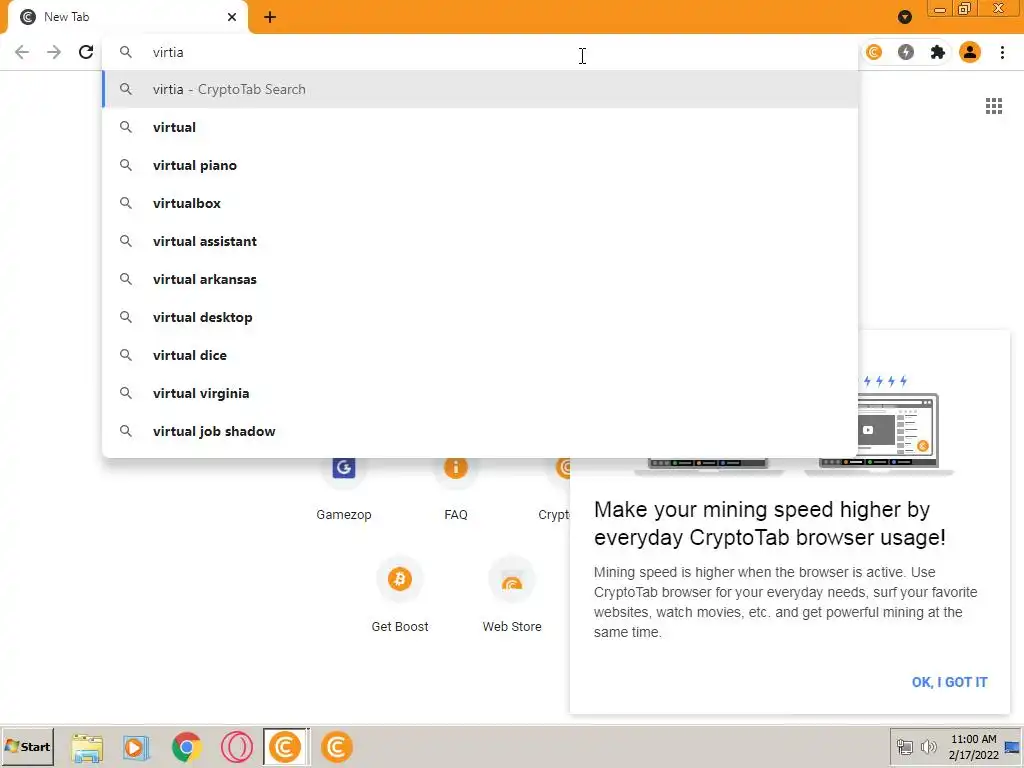
Task: Open the media player taskbar icon
Action: tap(136, 747)
